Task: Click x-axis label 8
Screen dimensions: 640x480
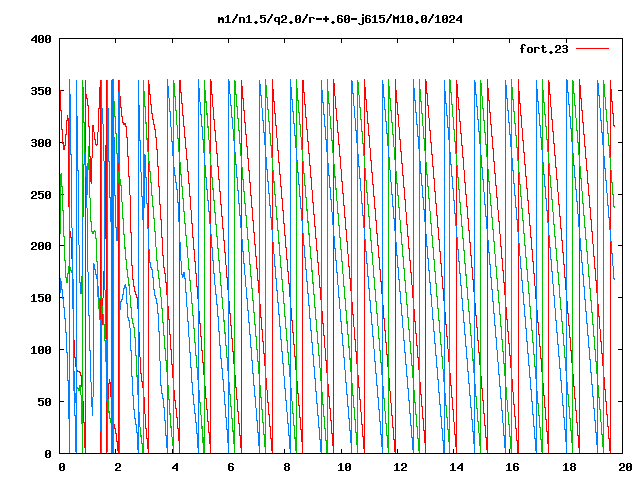Action: [x=287, y=467]
